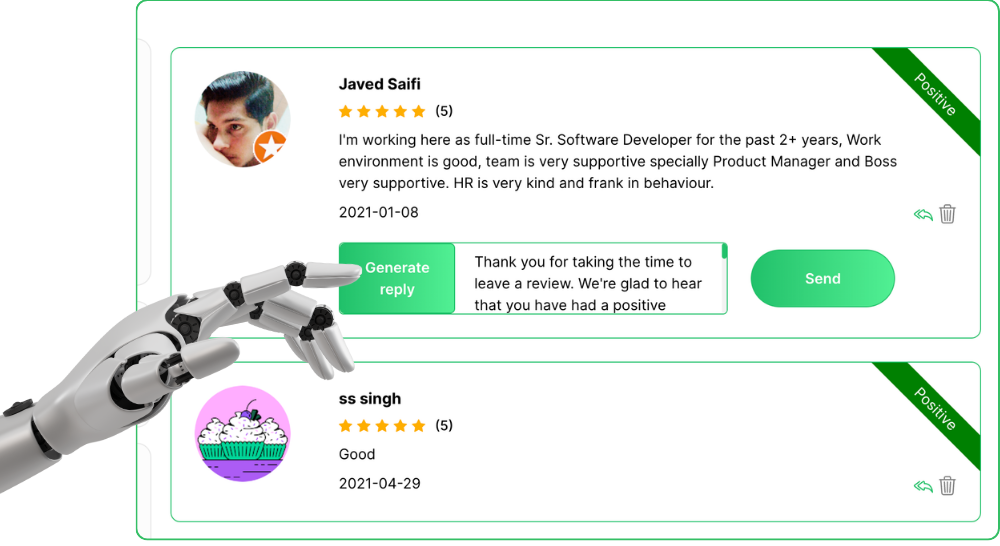1000x546 pixels.
Task: Delete ss singh's review with trash icon
Action: click(948, 485)
